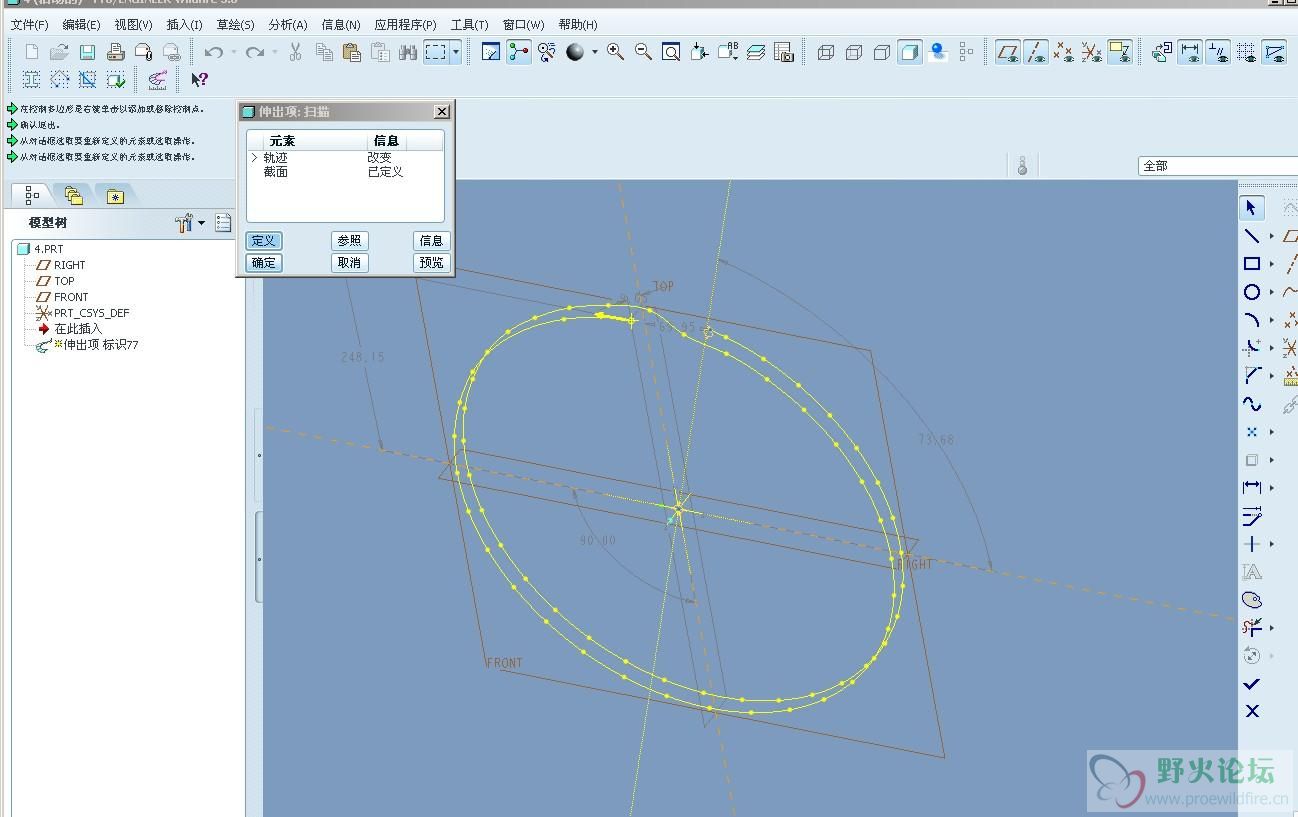Expand the Circle tool flyout arrow
Image resolution: width=1298 pixels, height=817 pixels.
point(1272,292)
